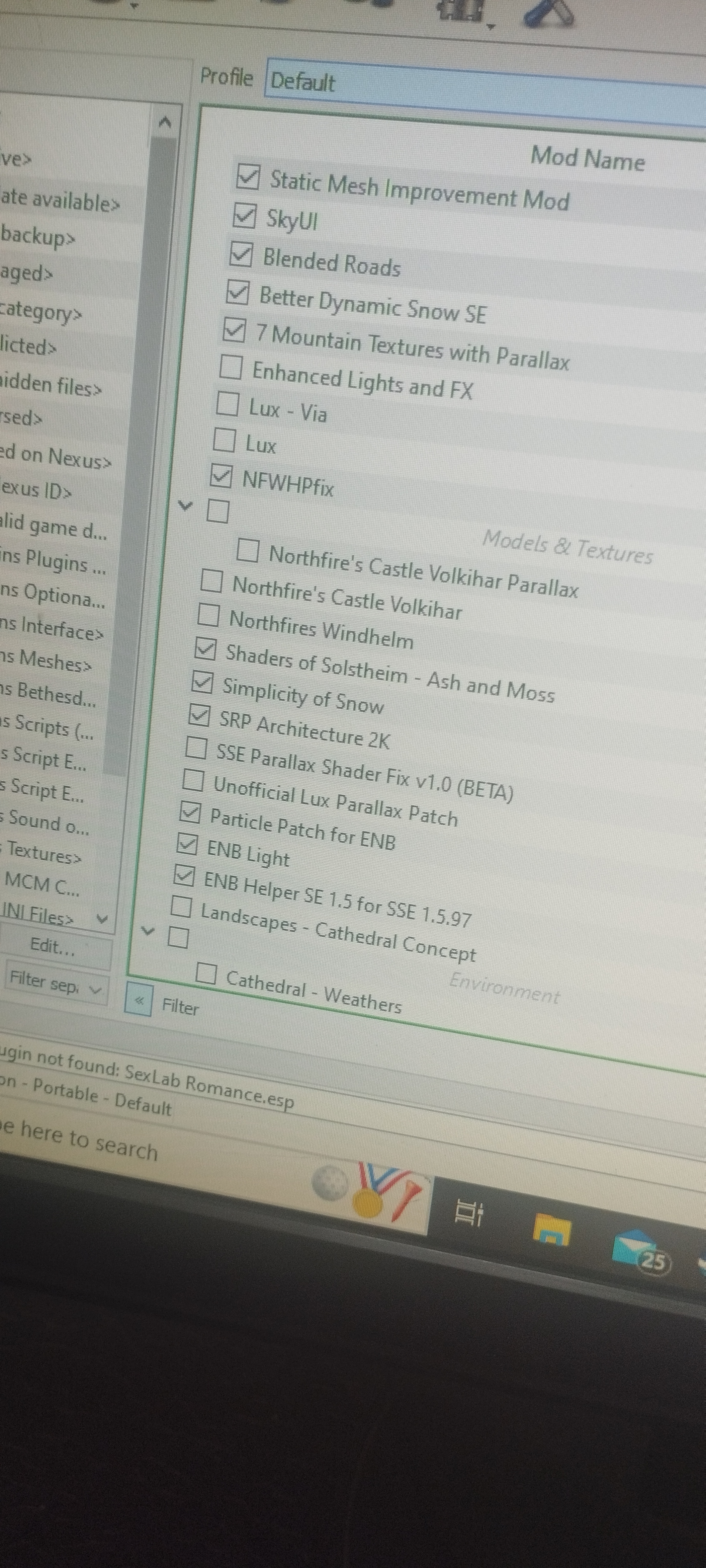Toggle the Better Dynamic Snow SE checkbox
Viewport: 706px width, 1568px height.
click(237, 292)
